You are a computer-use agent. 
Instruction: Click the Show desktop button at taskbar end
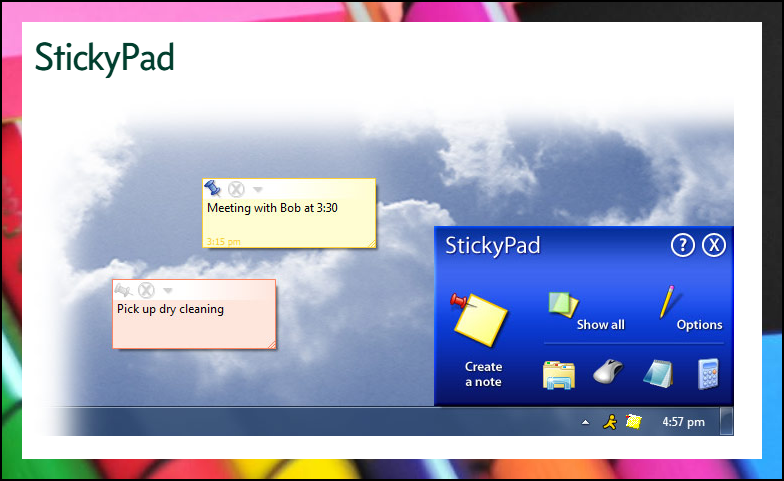[x=726, y=421]
